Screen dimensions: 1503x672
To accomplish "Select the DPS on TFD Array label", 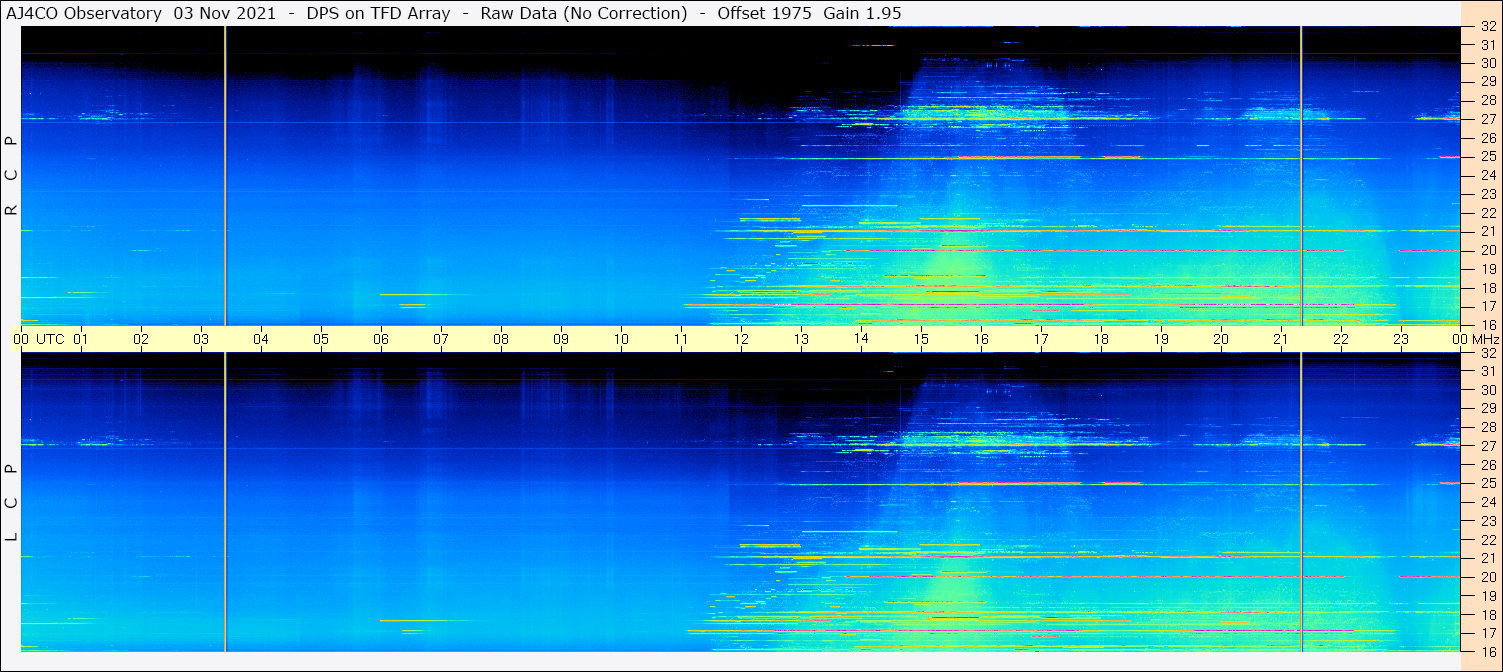I will click(x=378, y=13).
